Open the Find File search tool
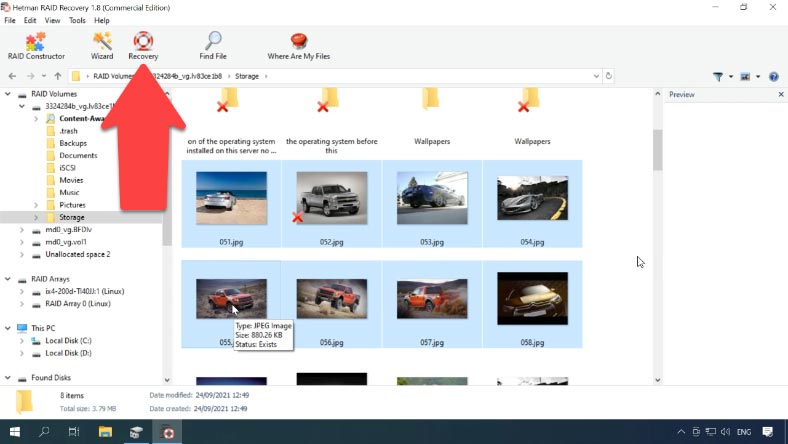 (x=213, y=46)
